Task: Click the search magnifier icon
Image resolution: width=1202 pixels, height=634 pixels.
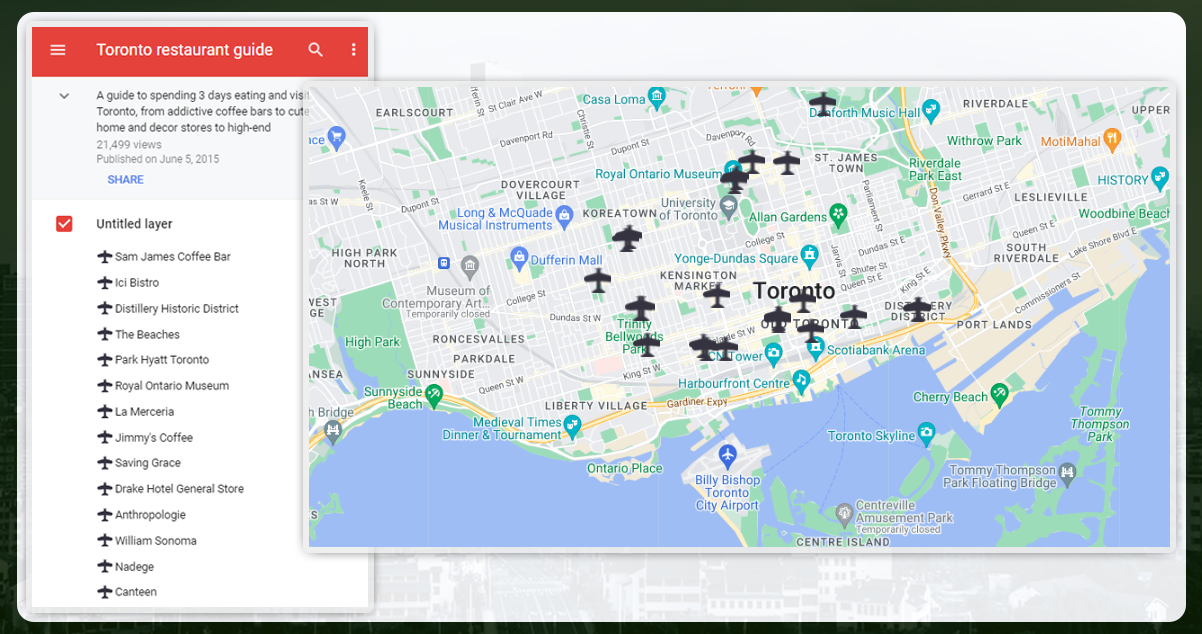Action: (316, 50)
